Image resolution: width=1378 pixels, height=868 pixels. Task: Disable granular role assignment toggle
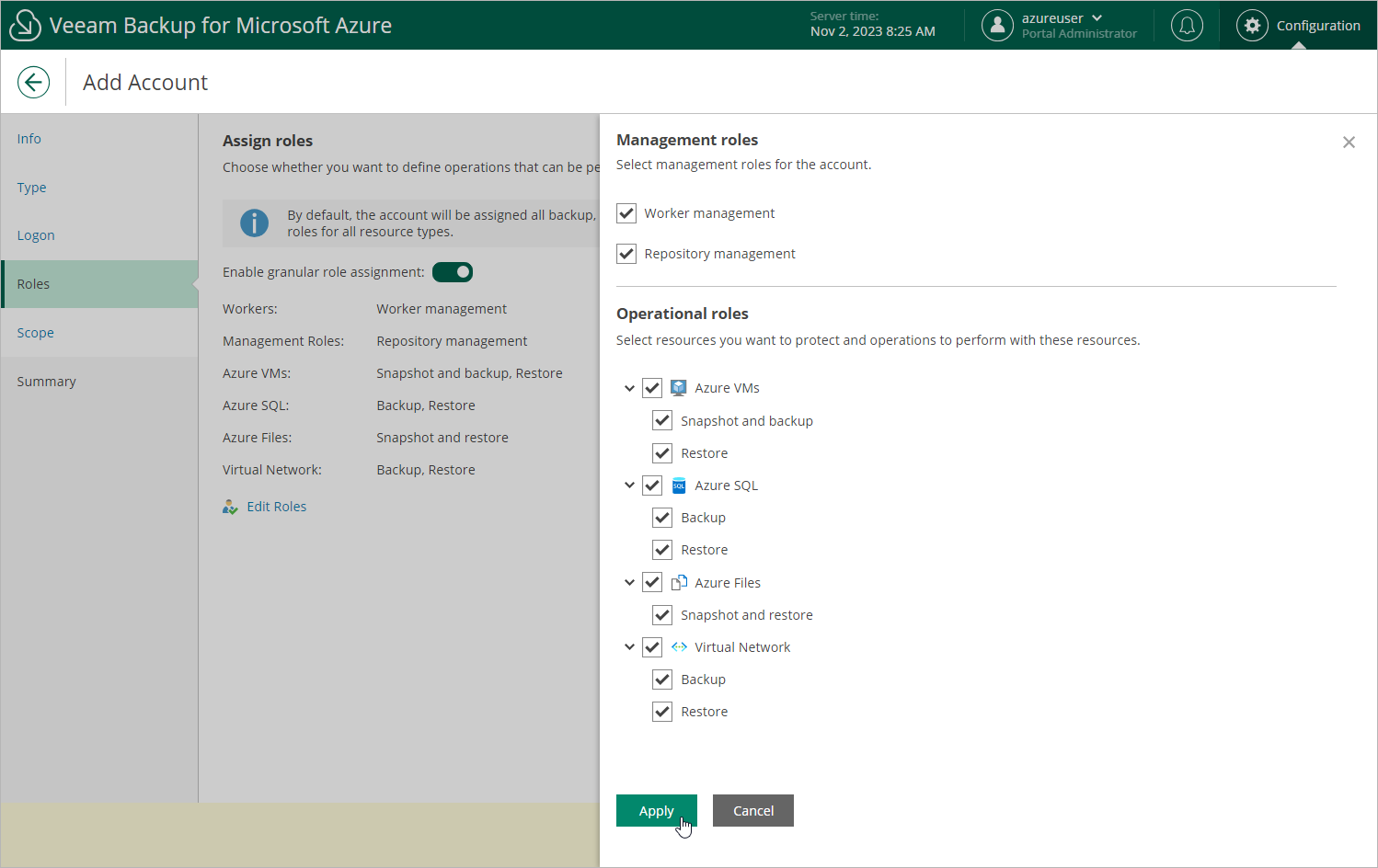(x=453, y=272)
